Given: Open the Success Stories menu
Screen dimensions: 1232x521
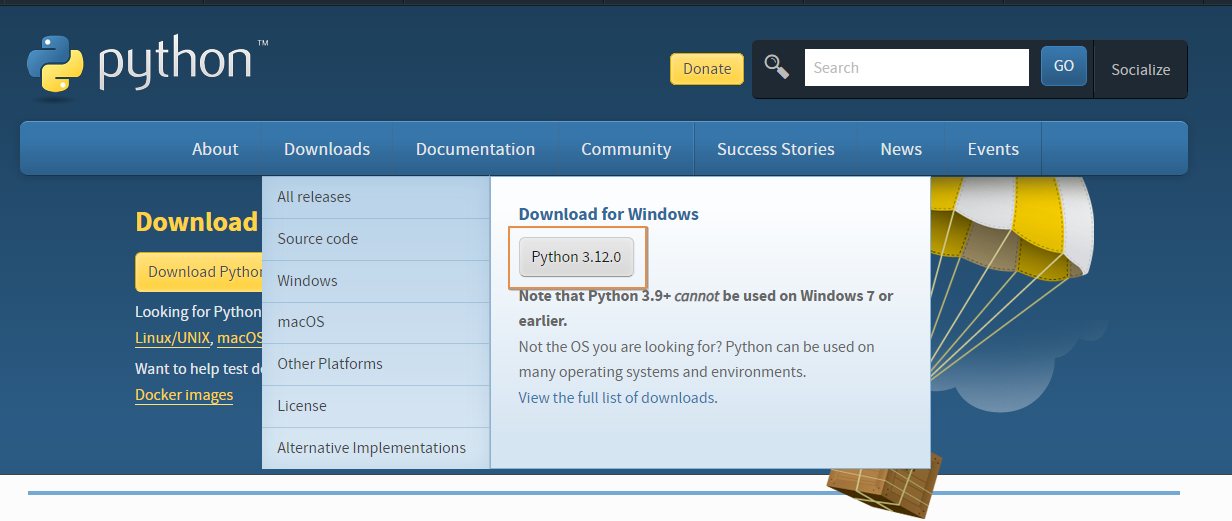Looking at the screenshot, I should [776, 149].
